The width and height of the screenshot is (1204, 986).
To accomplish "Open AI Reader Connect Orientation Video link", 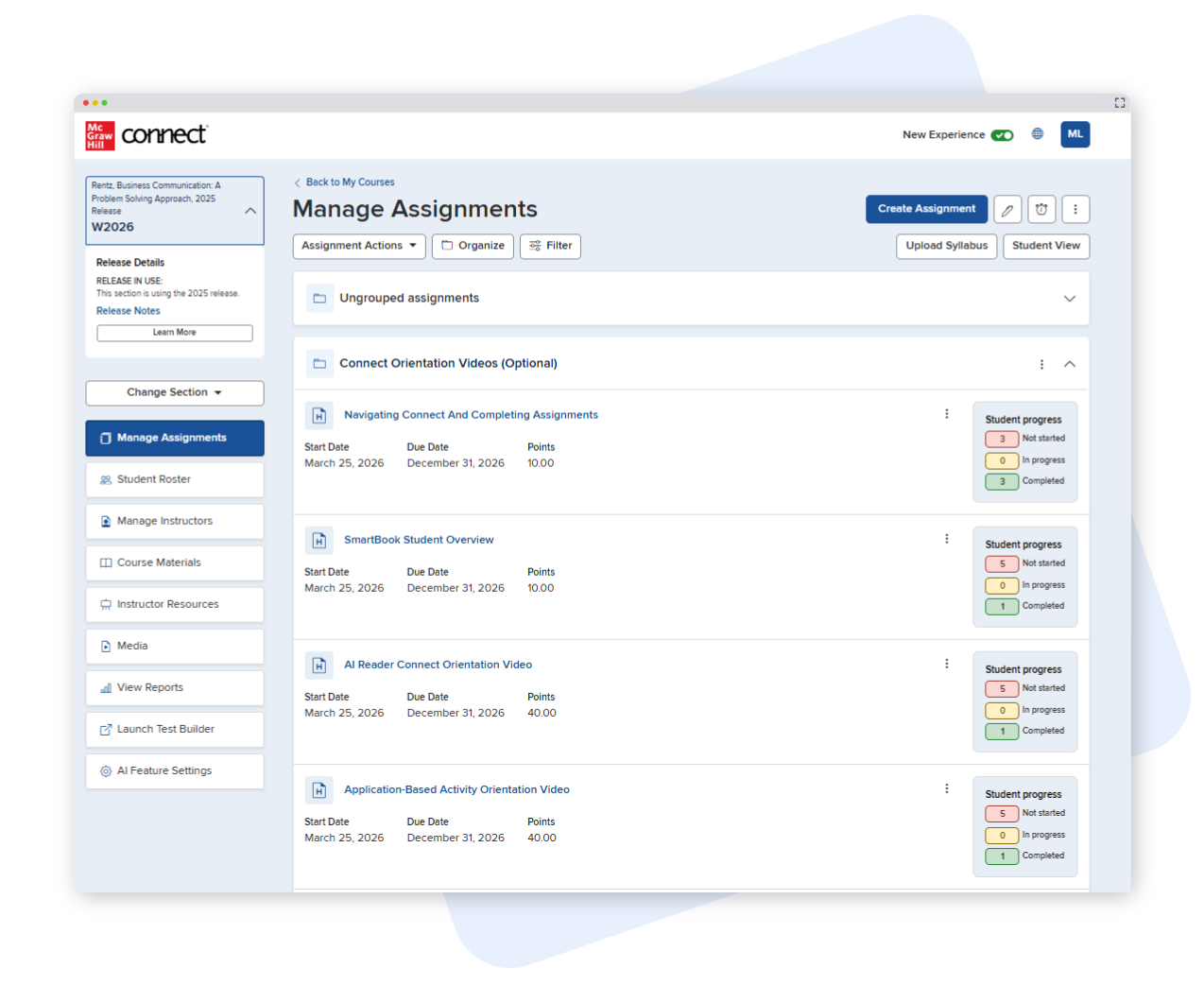I will tap(438, 665).
